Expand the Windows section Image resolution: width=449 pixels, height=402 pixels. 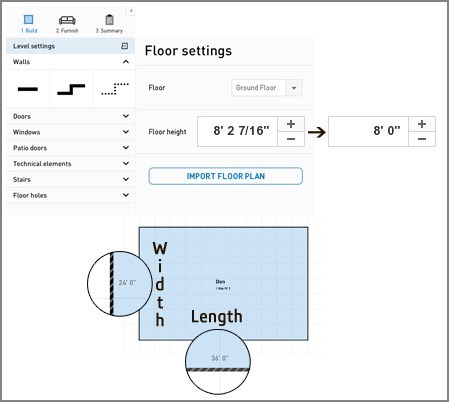[x=126, y=132]
